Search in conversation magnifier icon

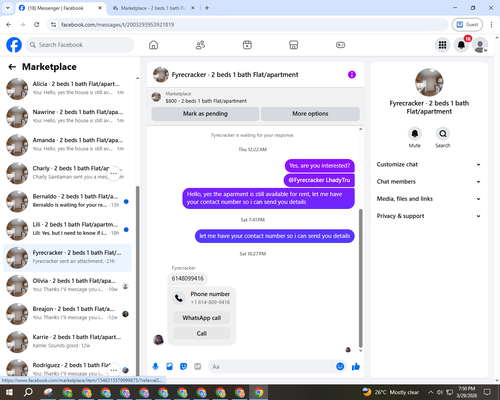443,134
